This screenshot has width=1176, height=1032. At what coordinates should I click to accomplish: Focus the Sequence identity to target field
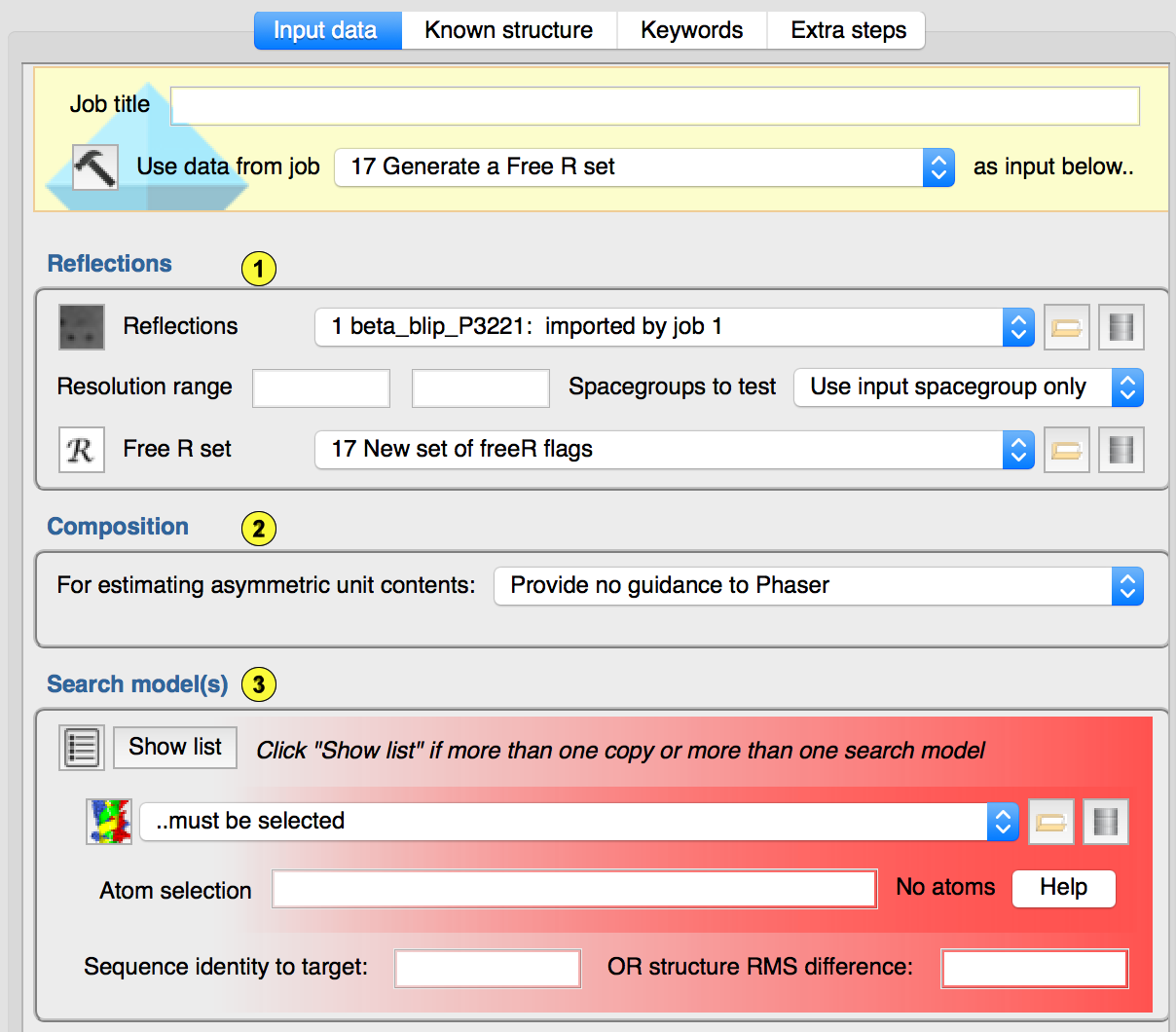487,969
